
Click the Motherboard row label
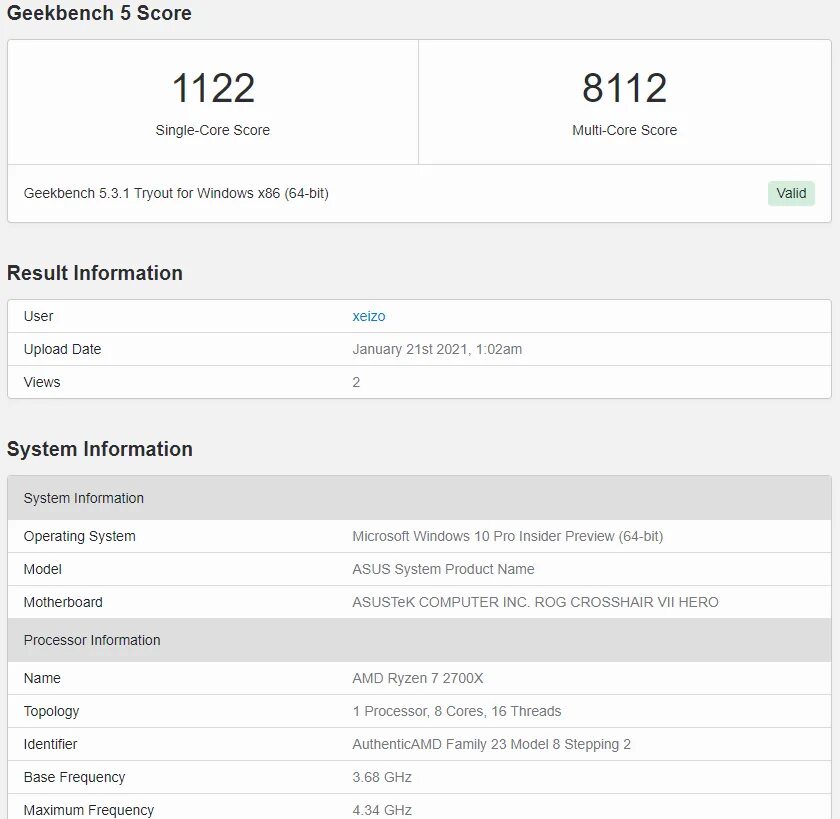pos(63,602)
